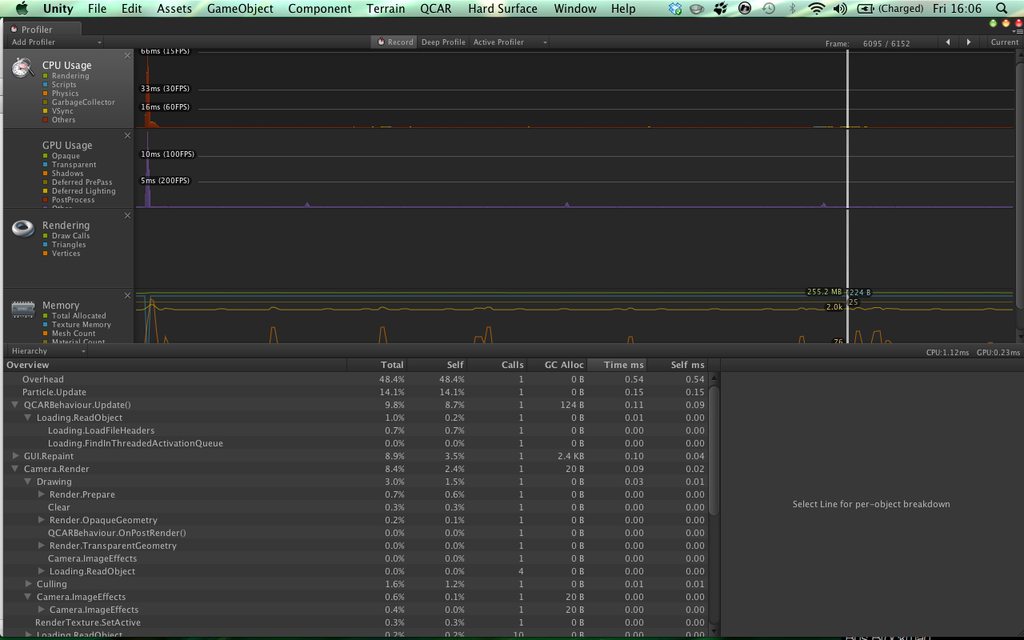Open the Active Profiler dropdown

502,42
